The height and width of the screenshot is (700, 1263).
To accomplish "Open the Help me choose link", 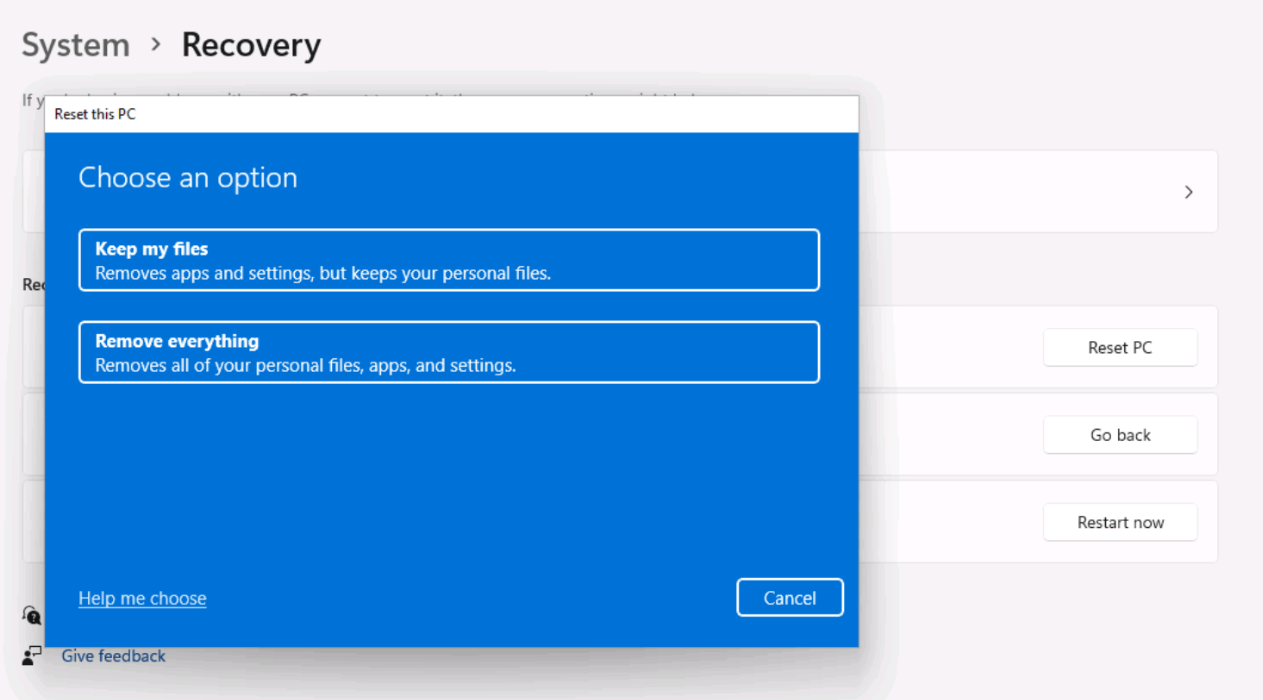I will (142, 598).
